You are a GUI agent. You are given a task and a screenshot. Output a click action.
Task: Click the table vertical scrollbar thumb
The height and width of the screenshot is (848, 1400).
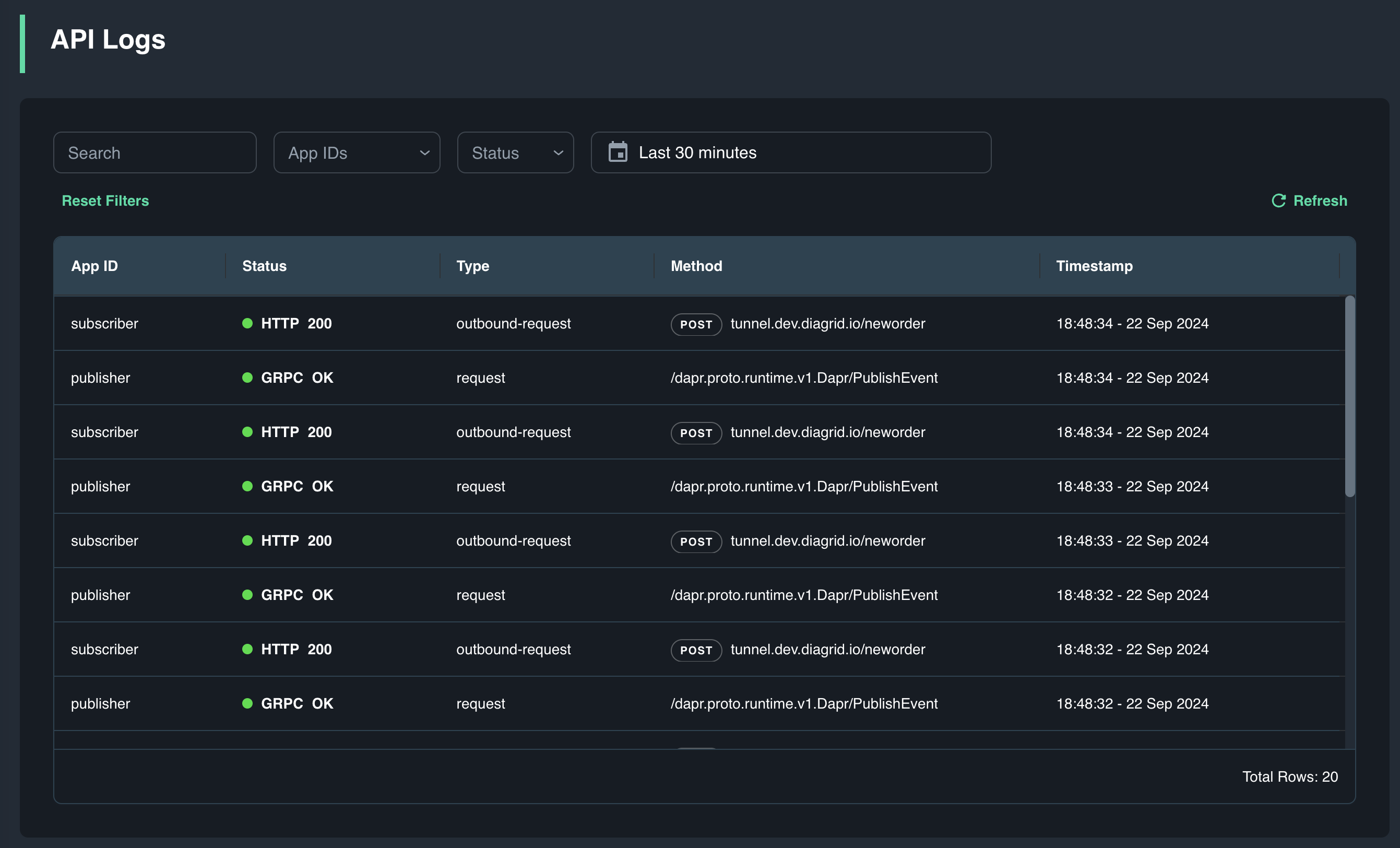[x=1349, y=396]
